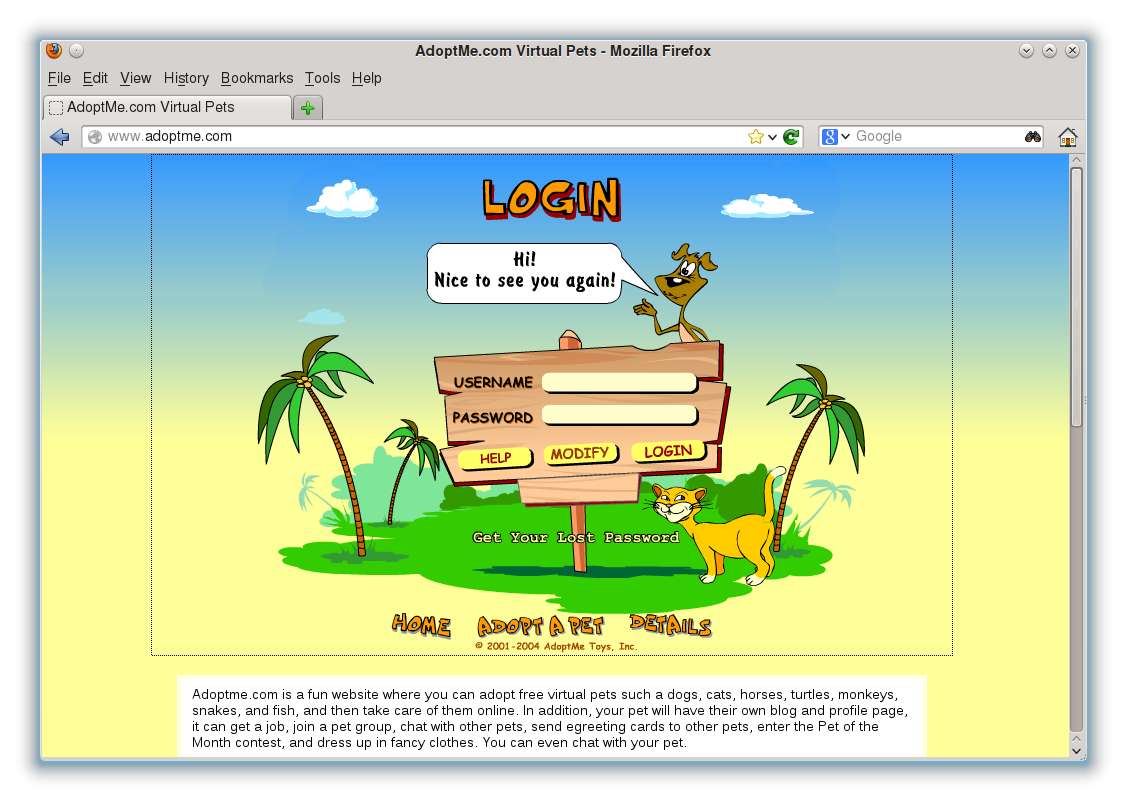Open the DETAILS link
The height and width of the screenshot is (801, 1127).
tap(670, 625)
